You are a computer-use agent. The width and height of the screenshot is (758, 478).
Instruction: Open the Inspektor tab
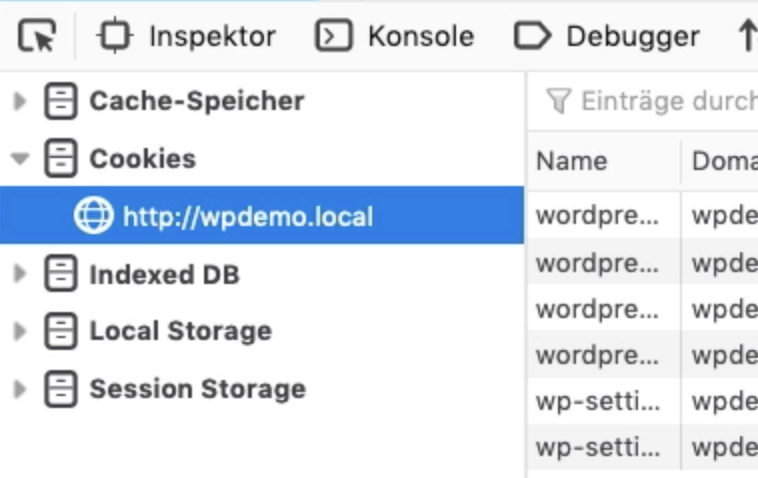(187, 36)
